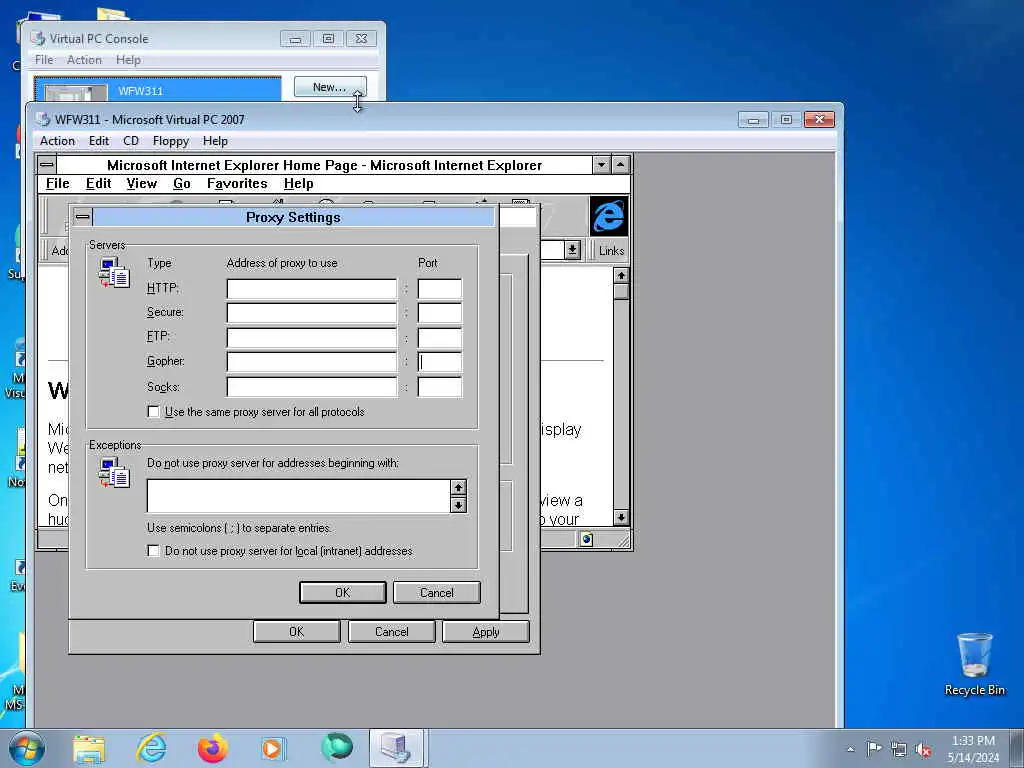The image size is (1024, 768).
Task: Click the green globe app icon on taskbar
Action: tap(337, 748)
